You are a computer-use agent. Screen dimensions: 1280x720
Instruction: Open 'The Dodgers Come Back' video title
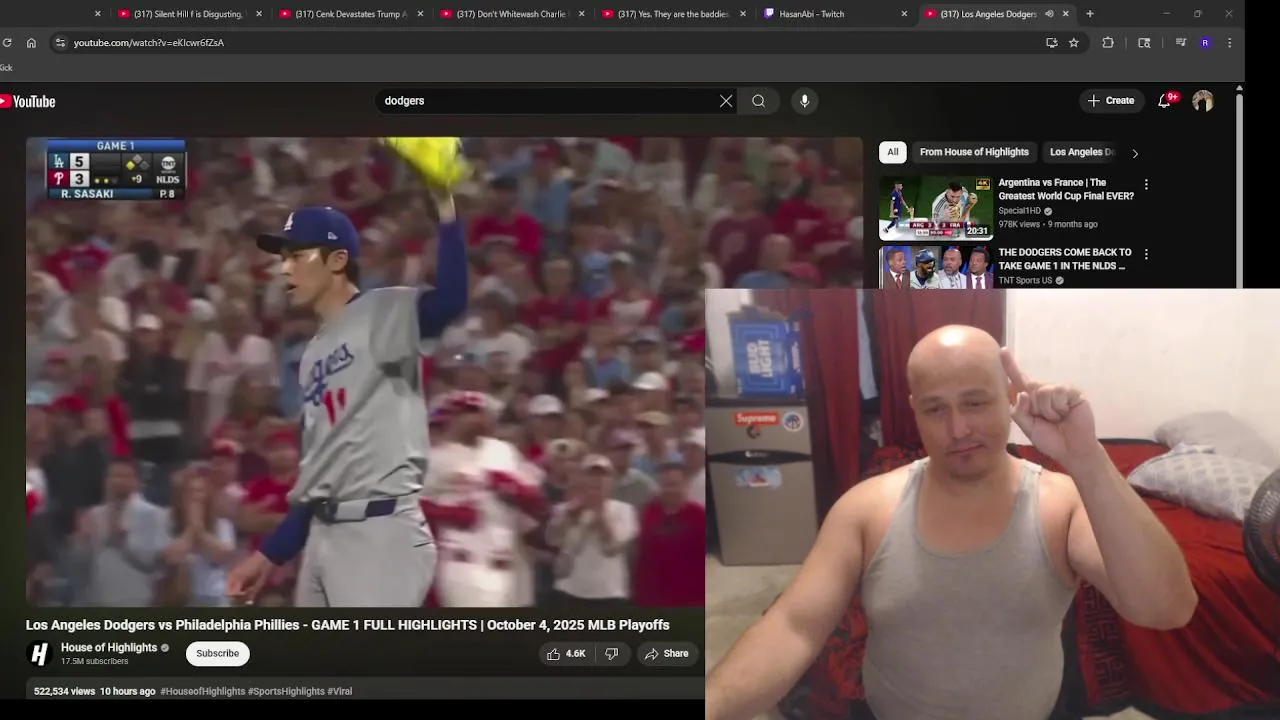tap(1065, 259)
